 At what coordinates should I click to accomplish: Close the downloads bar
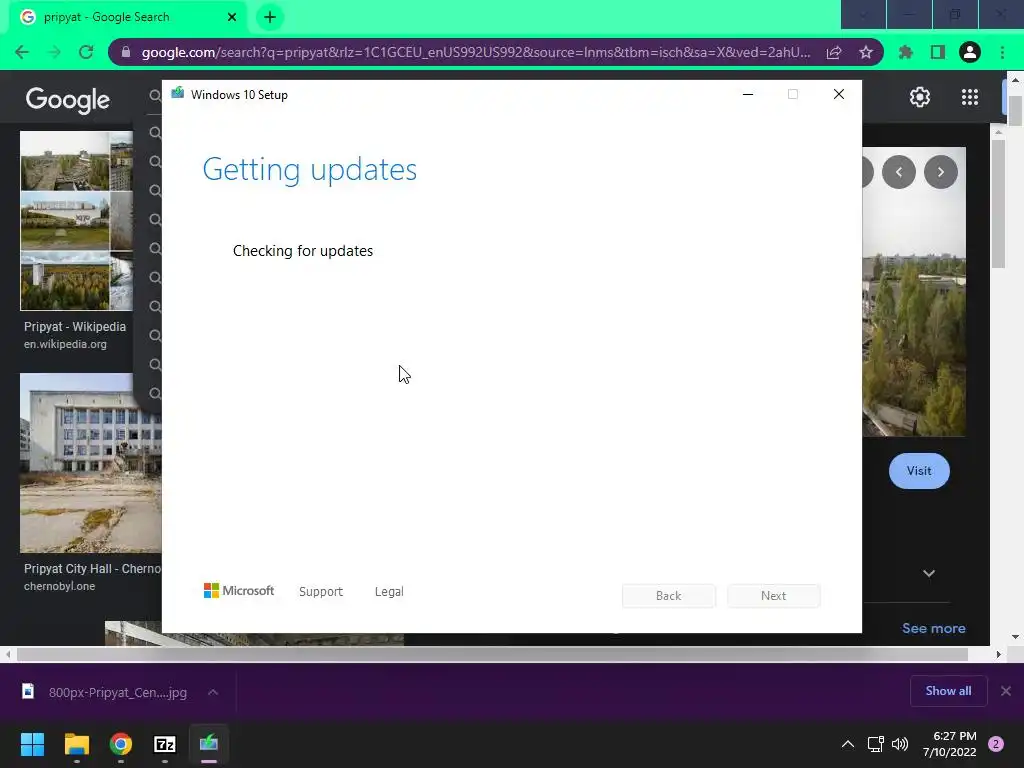point(1006,691)
